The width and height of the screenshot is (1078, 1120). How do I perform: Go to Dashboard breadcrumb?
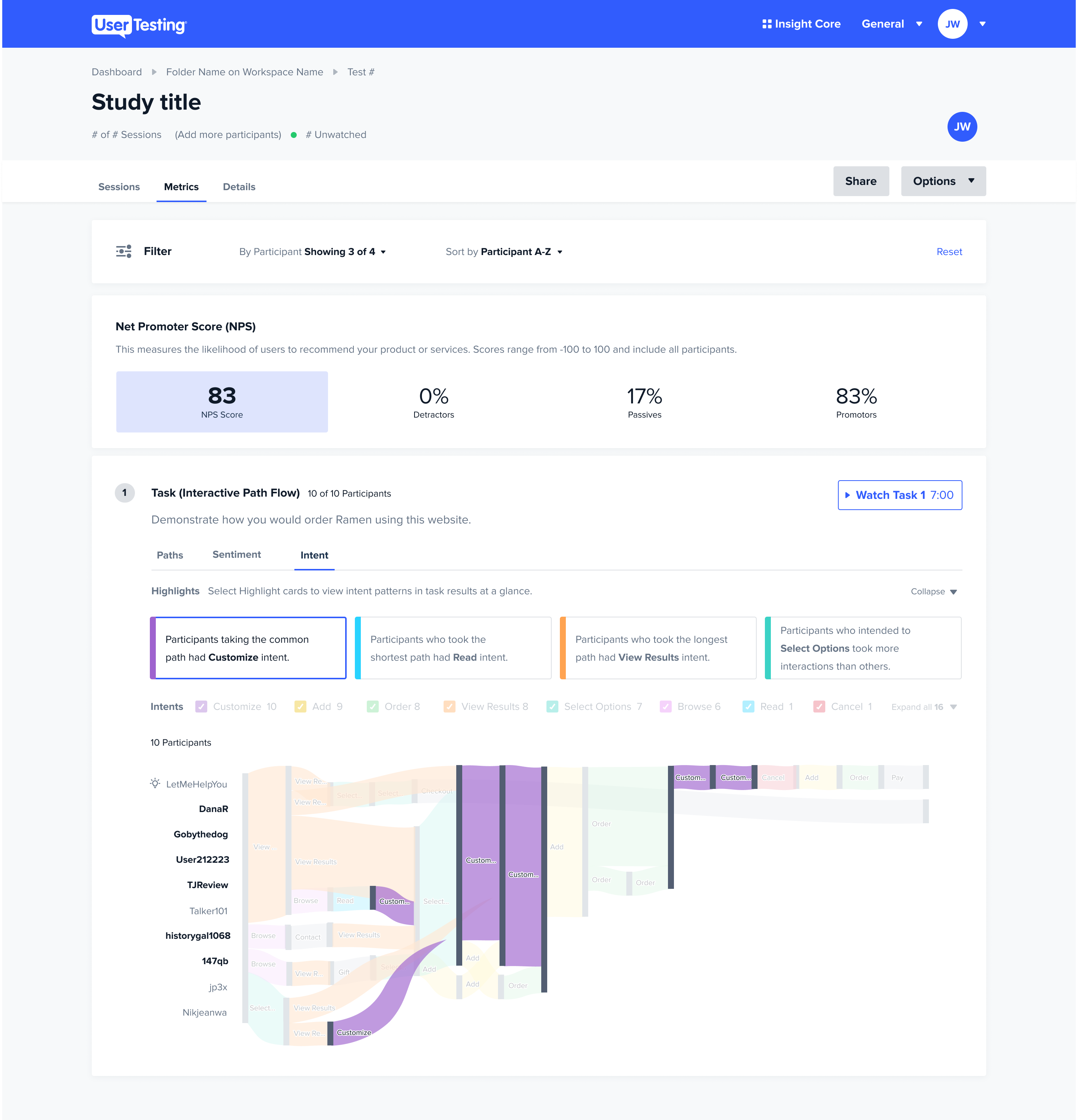[x=117, y=72]
